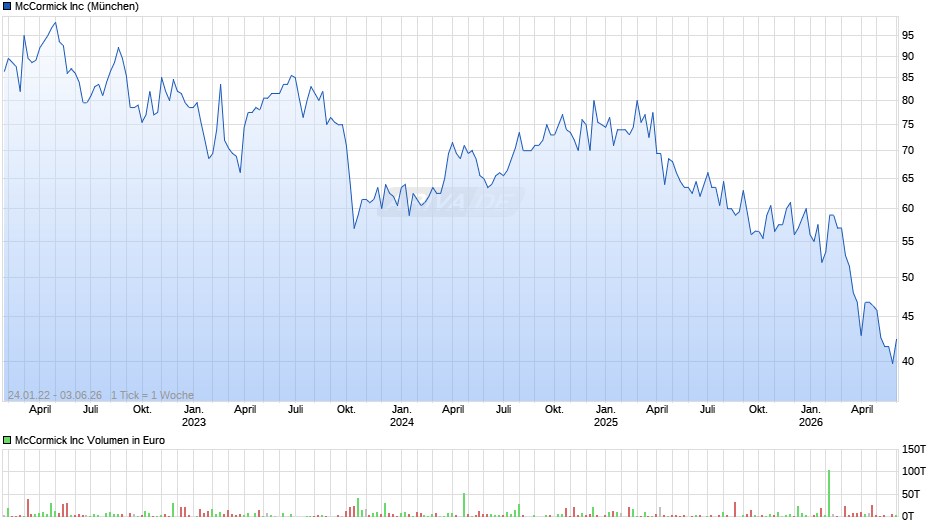Click the 'McCormick Inc (München)' chart title

(x=77, y=7)
